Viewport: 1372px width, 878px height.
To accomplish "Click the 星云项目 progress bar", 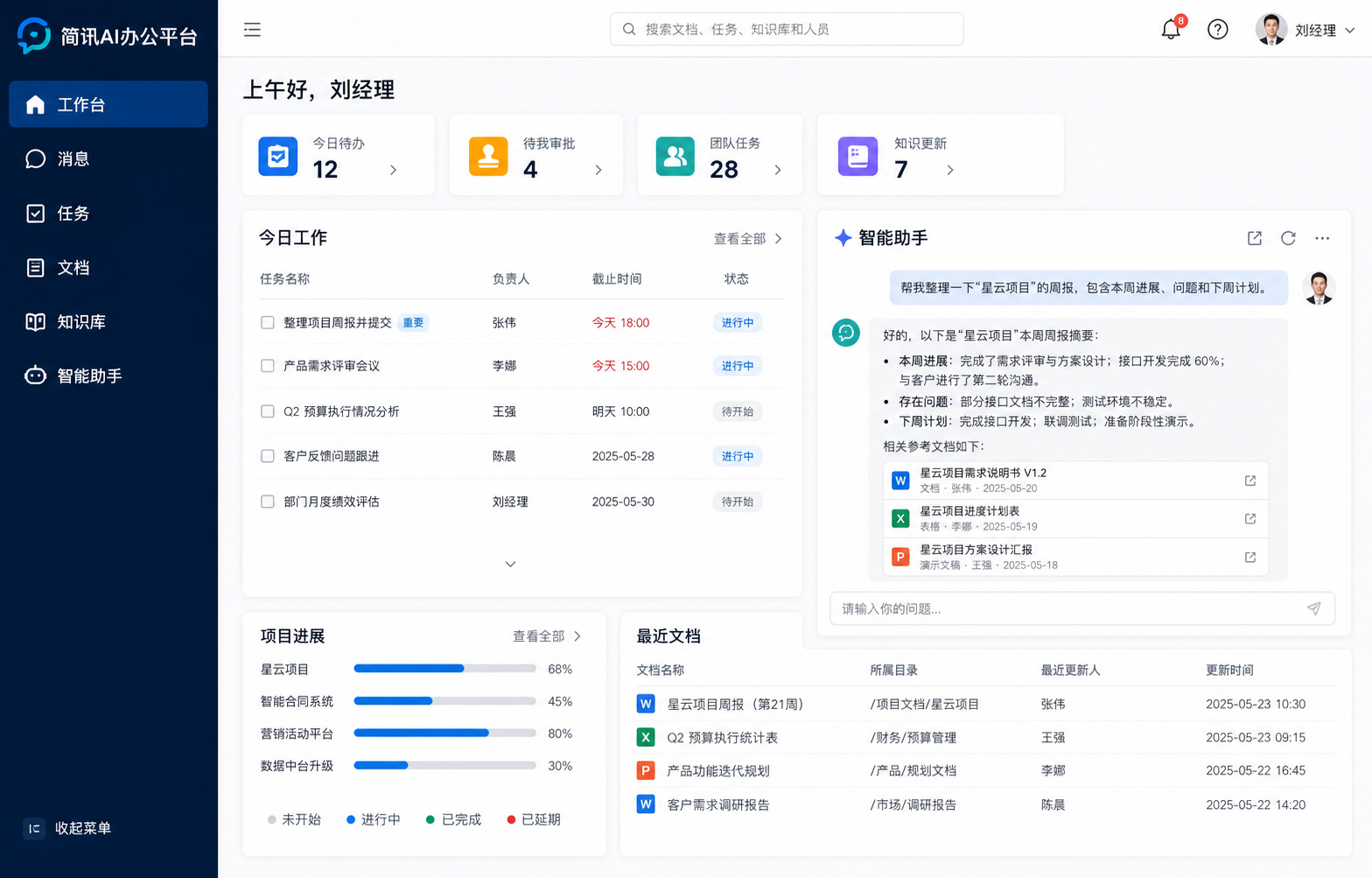I will click(x=444, y=669).
